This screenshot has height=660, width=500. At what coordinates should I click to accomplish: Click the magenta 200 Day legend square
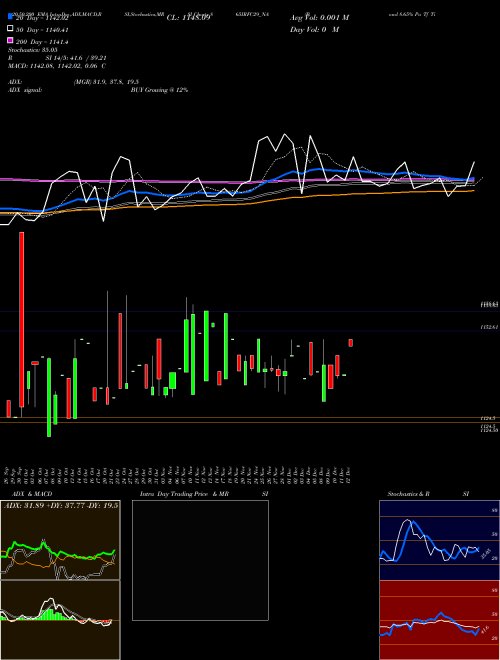(x=10, y=41)
